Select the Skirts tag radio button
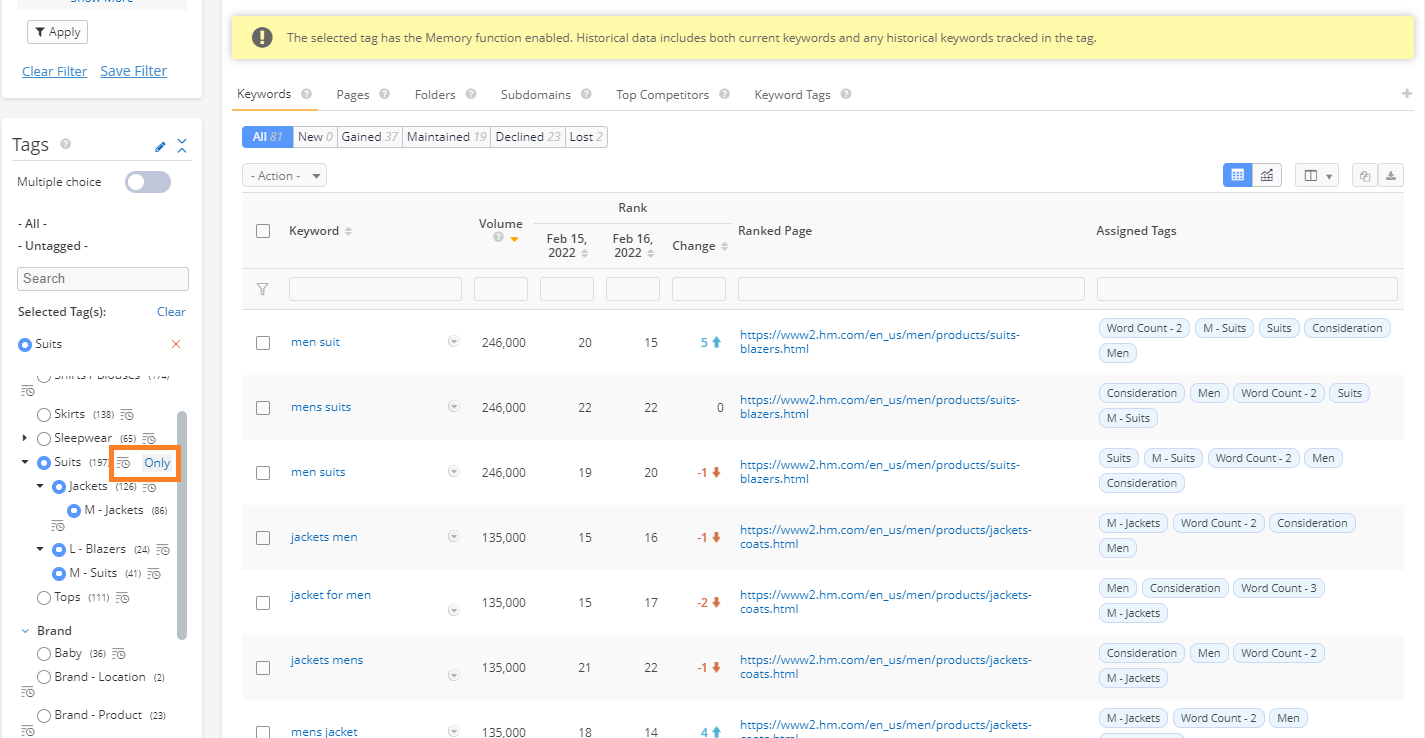 pyautogui.click(x=44, y=414)
